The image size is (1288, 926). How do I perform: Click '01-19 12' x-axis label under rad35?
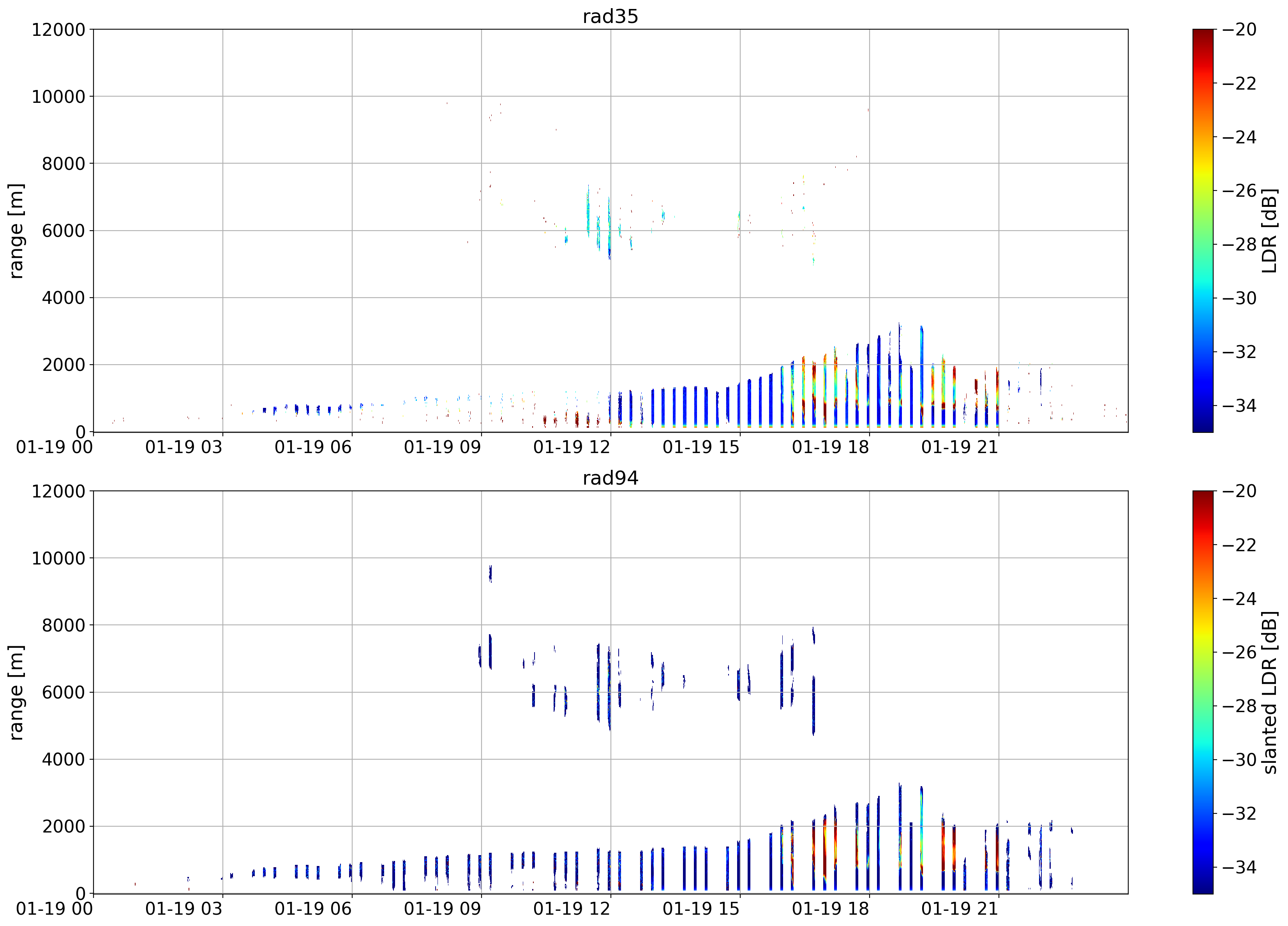point(572,447)
